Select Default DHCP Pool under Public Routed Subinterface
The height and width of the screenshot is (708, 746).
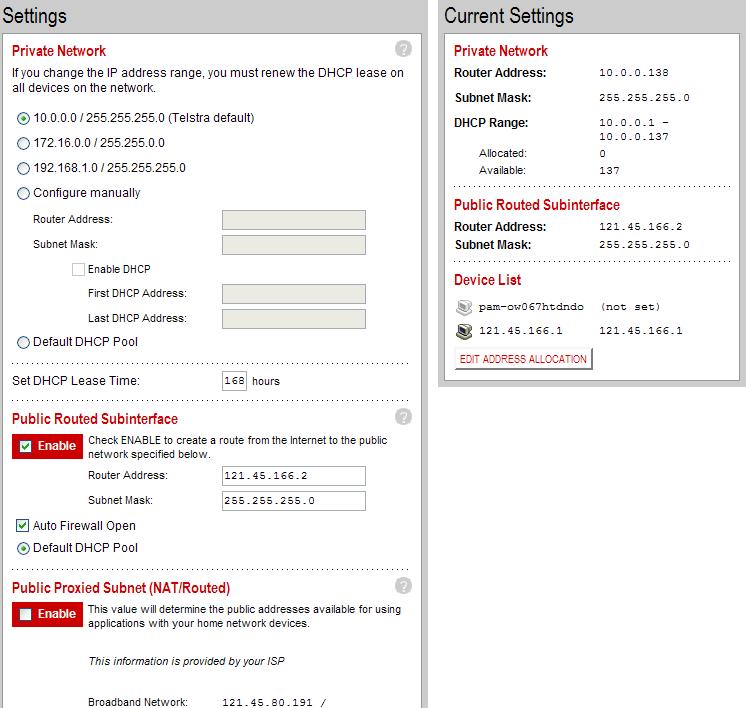(x=23, y=549)
